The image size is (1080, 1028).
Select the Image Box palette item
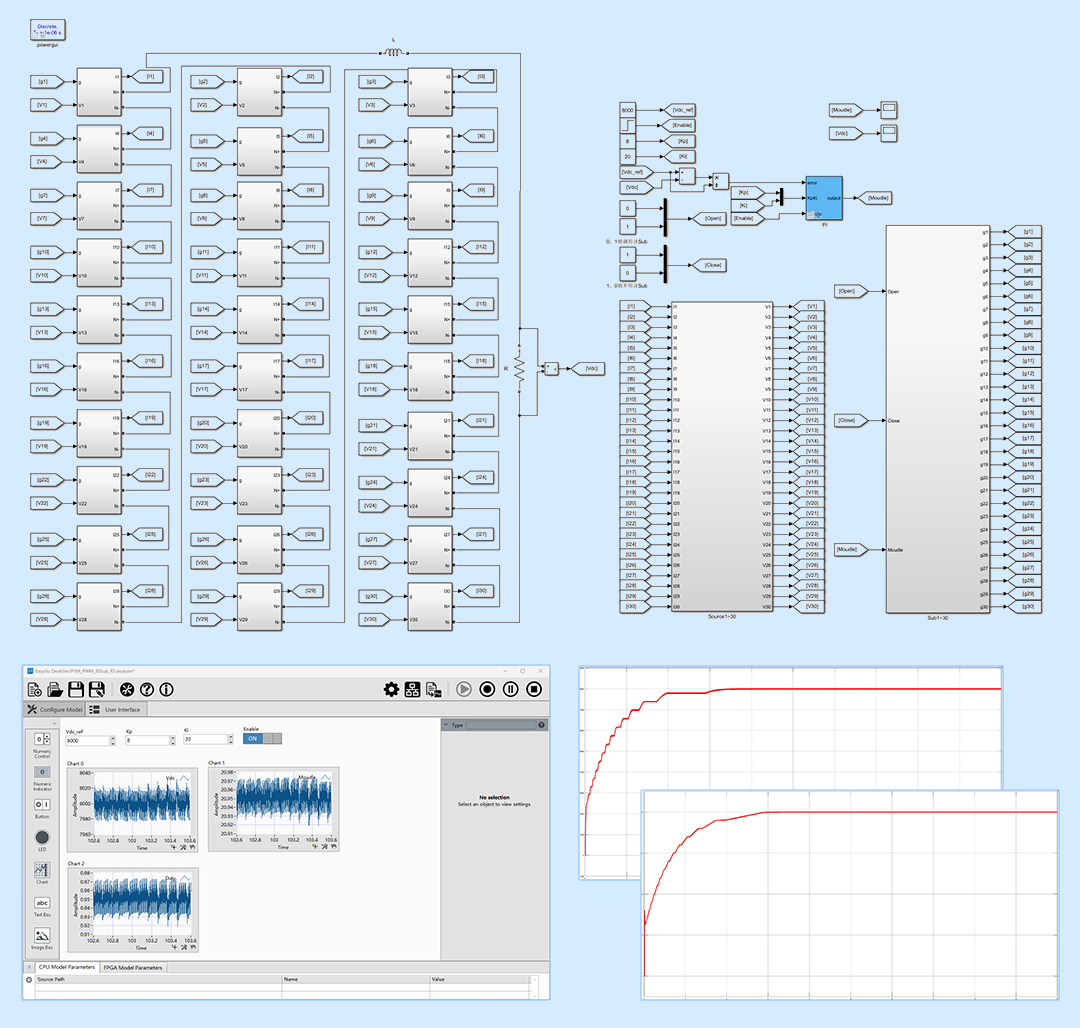tap(42, 936)
